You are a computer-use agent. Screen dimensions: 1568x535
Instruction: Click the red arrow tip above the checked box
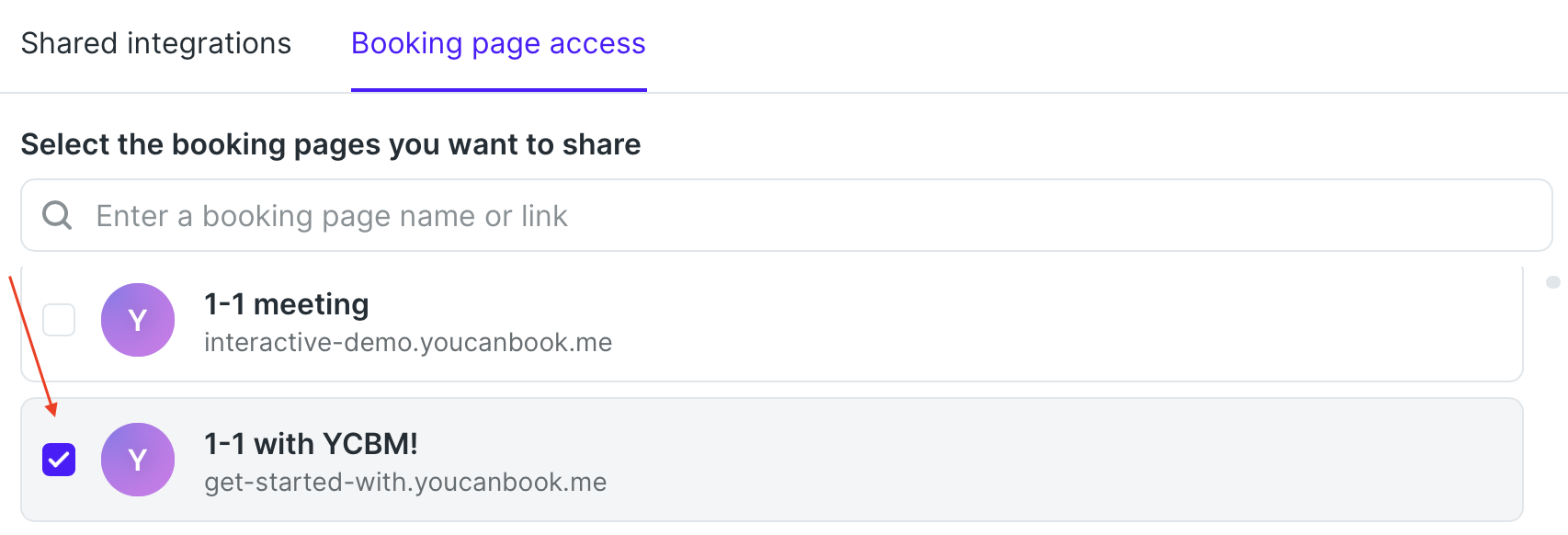tap(53, 411)
